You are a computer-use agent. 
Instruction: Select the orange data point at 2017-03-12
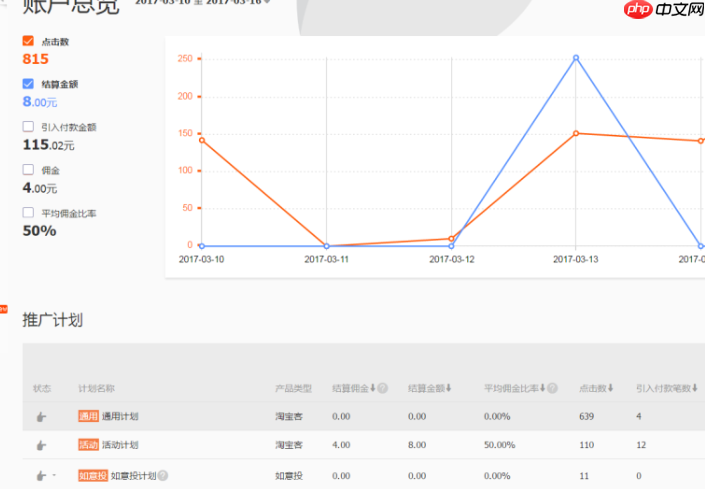451,239
